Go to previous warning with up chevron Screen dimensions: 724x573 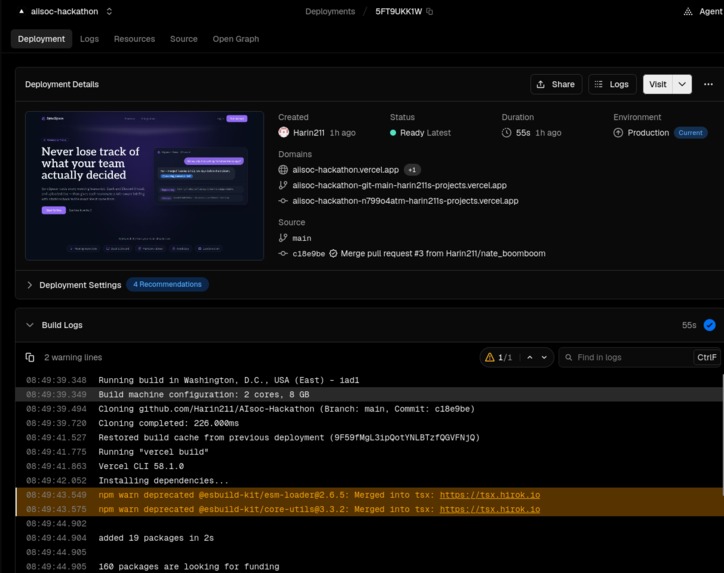pyautogui.click(x=530, y=357)
